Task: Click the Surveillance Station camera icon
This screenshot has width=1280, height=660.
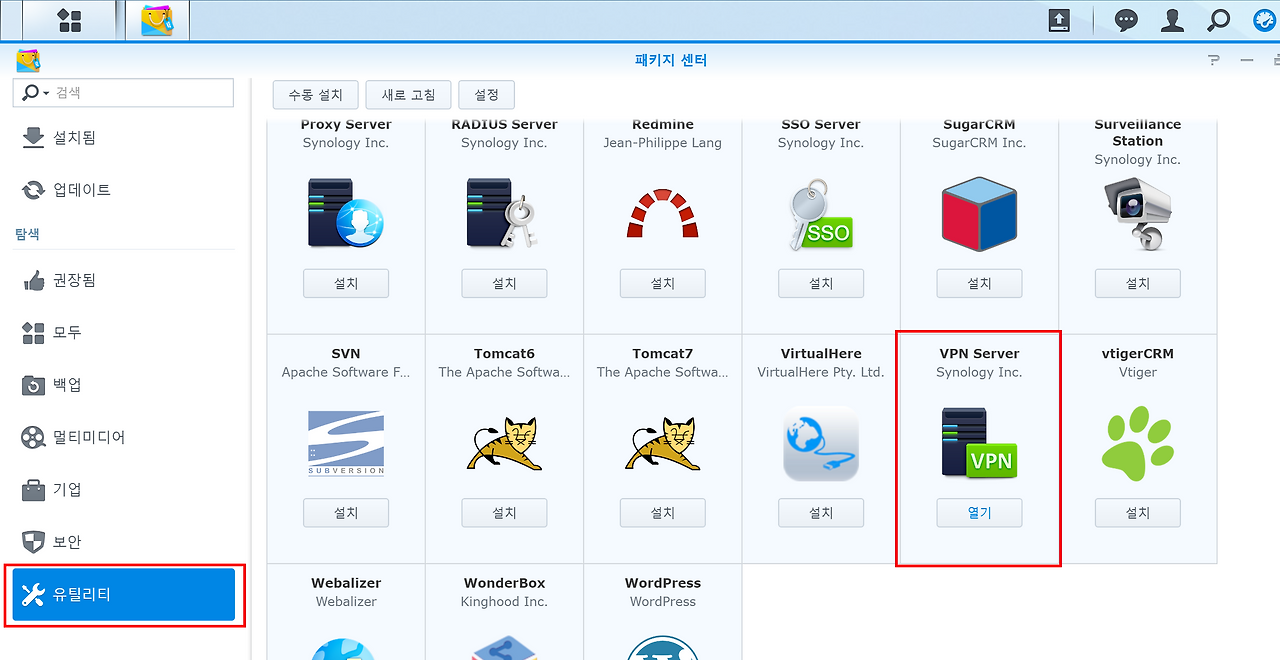Action: [x=1137, y=212]
